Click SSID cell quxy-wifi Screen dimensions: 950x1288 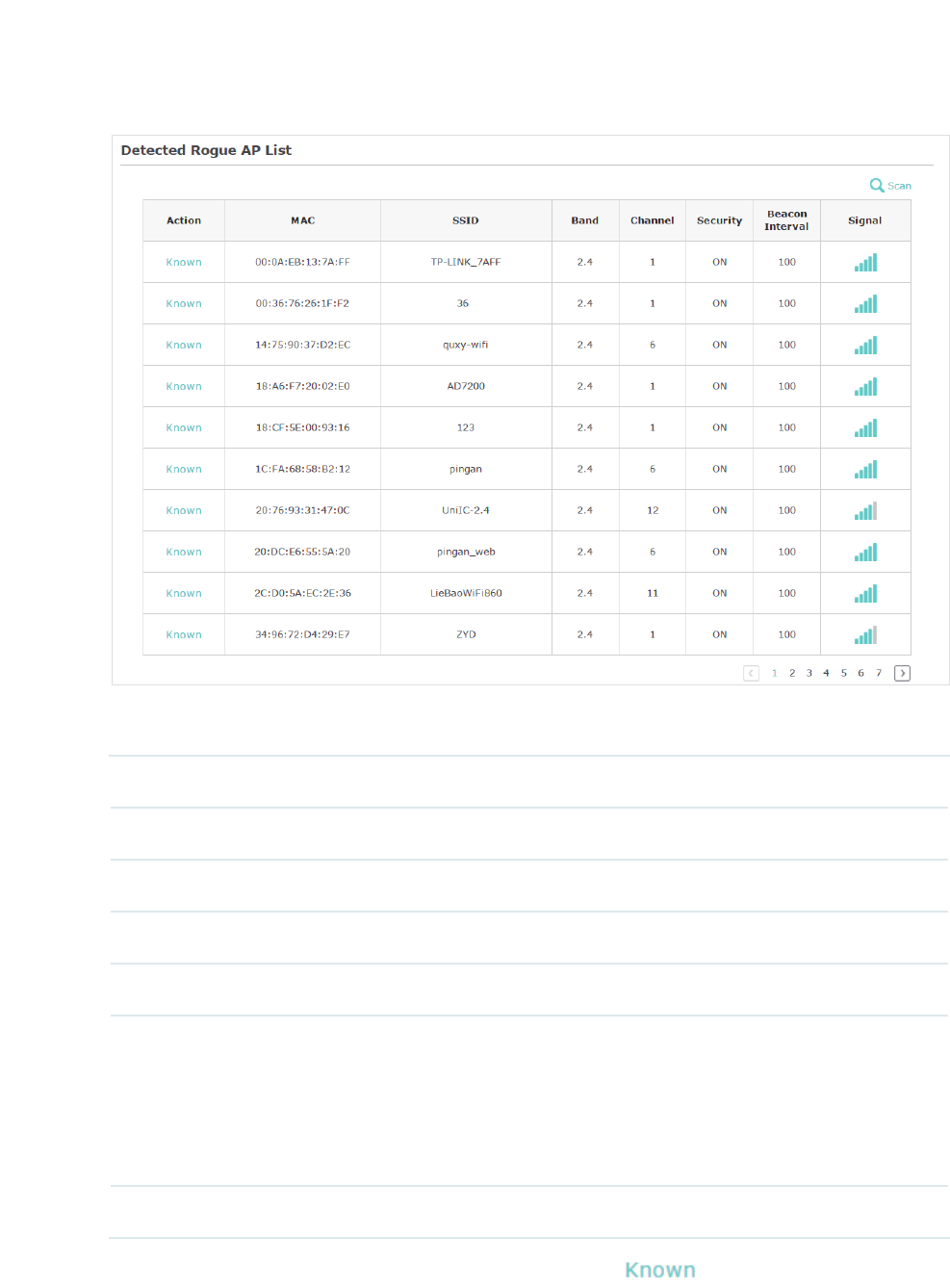click(x=466, y=345)
